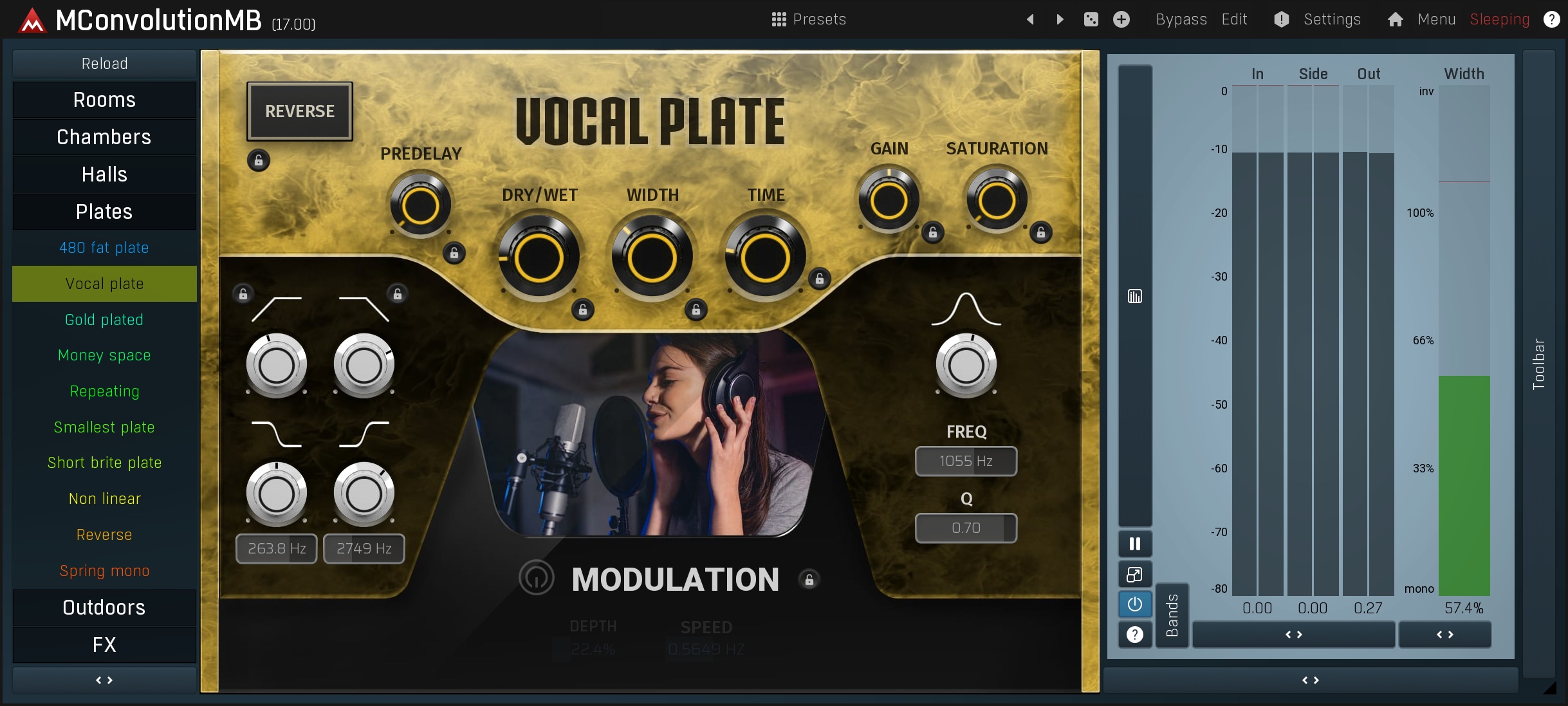Click the Reload button
Image resolution: width=1568 pixels, height=706 pixels.
[104, 64]
